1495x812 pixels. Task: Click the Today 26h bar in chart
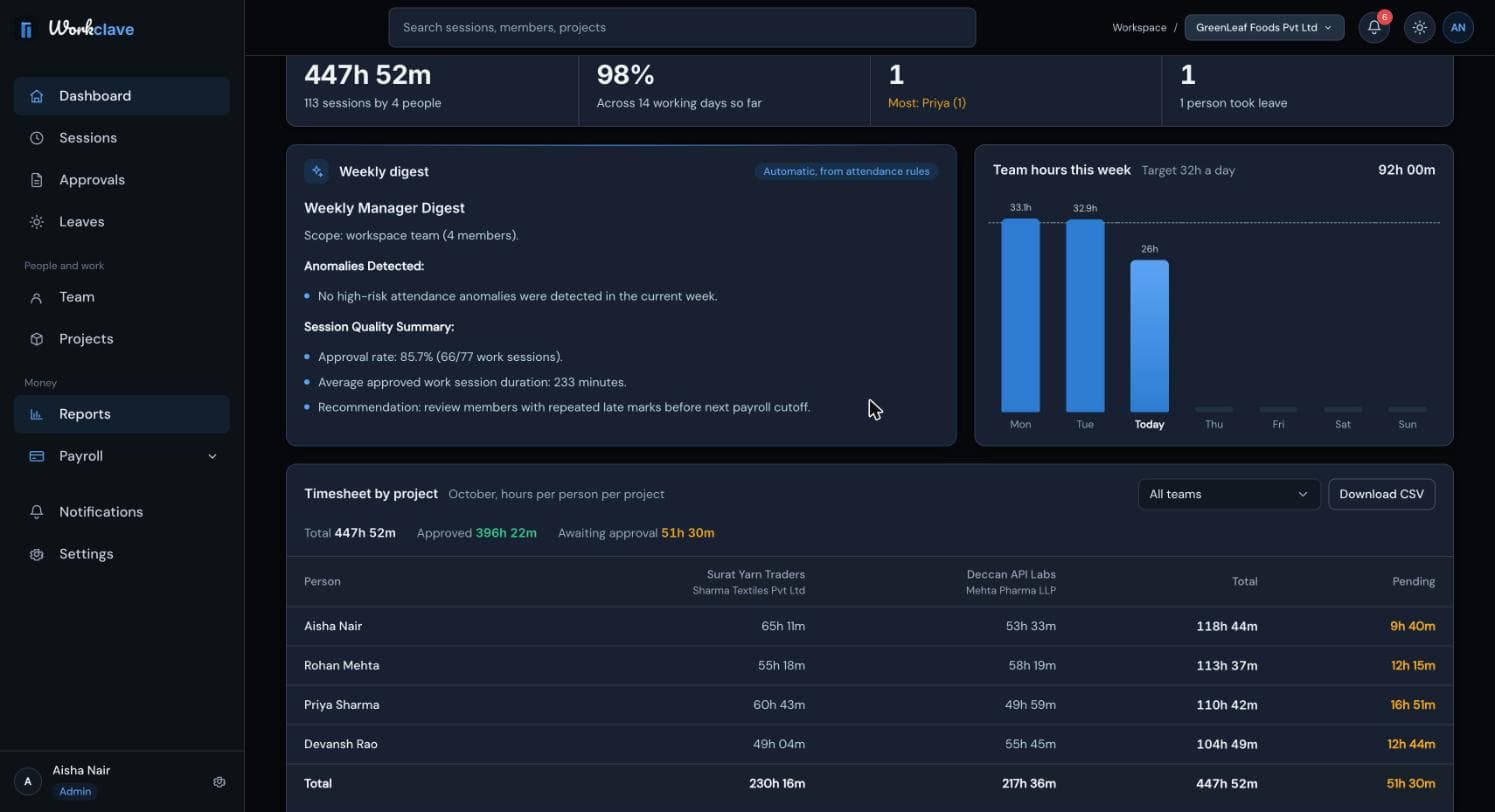click(1149, 336)
